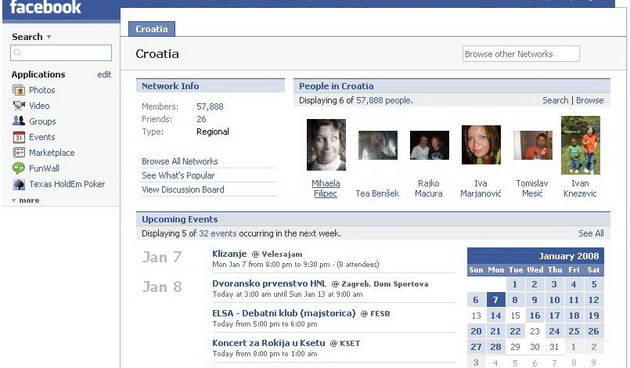Open the Klizanje event
The width and height of the screenshot is (630, 368).
point(229,254)
